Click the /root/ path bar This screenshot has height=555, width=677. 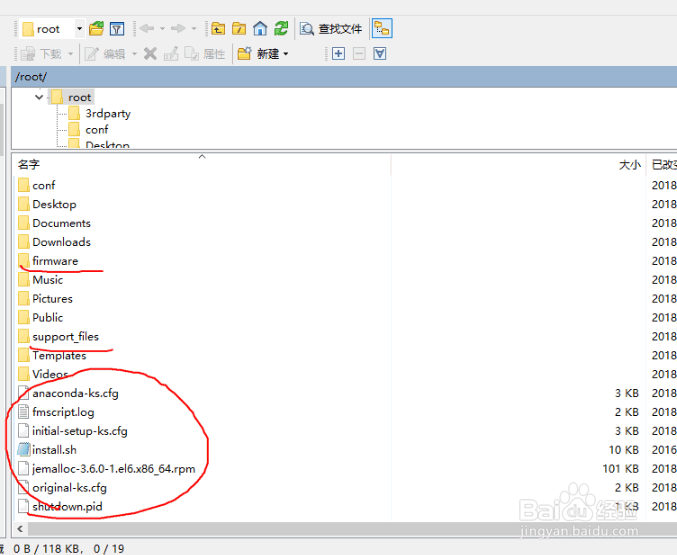tap(344, 77)
